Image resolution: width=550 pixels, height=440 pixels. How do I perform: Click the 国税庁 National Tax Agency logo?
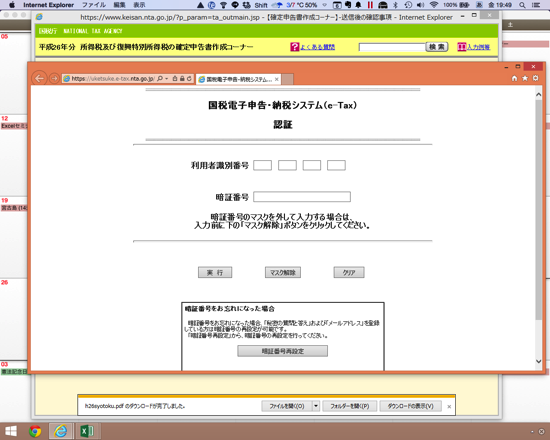click(x=80, y=31)
